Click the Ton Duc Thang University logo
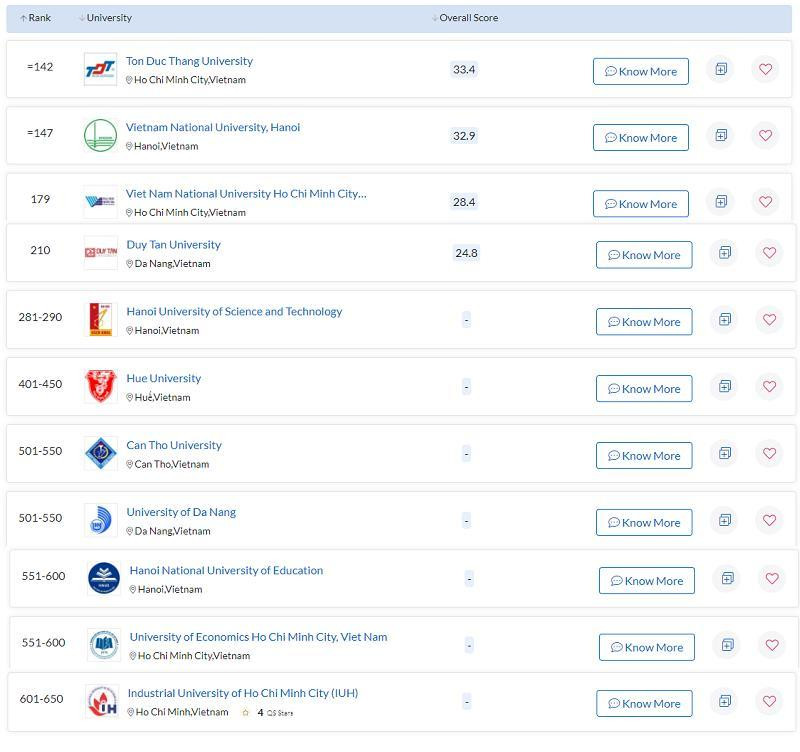Screen dimensions: 800x752 100,69
